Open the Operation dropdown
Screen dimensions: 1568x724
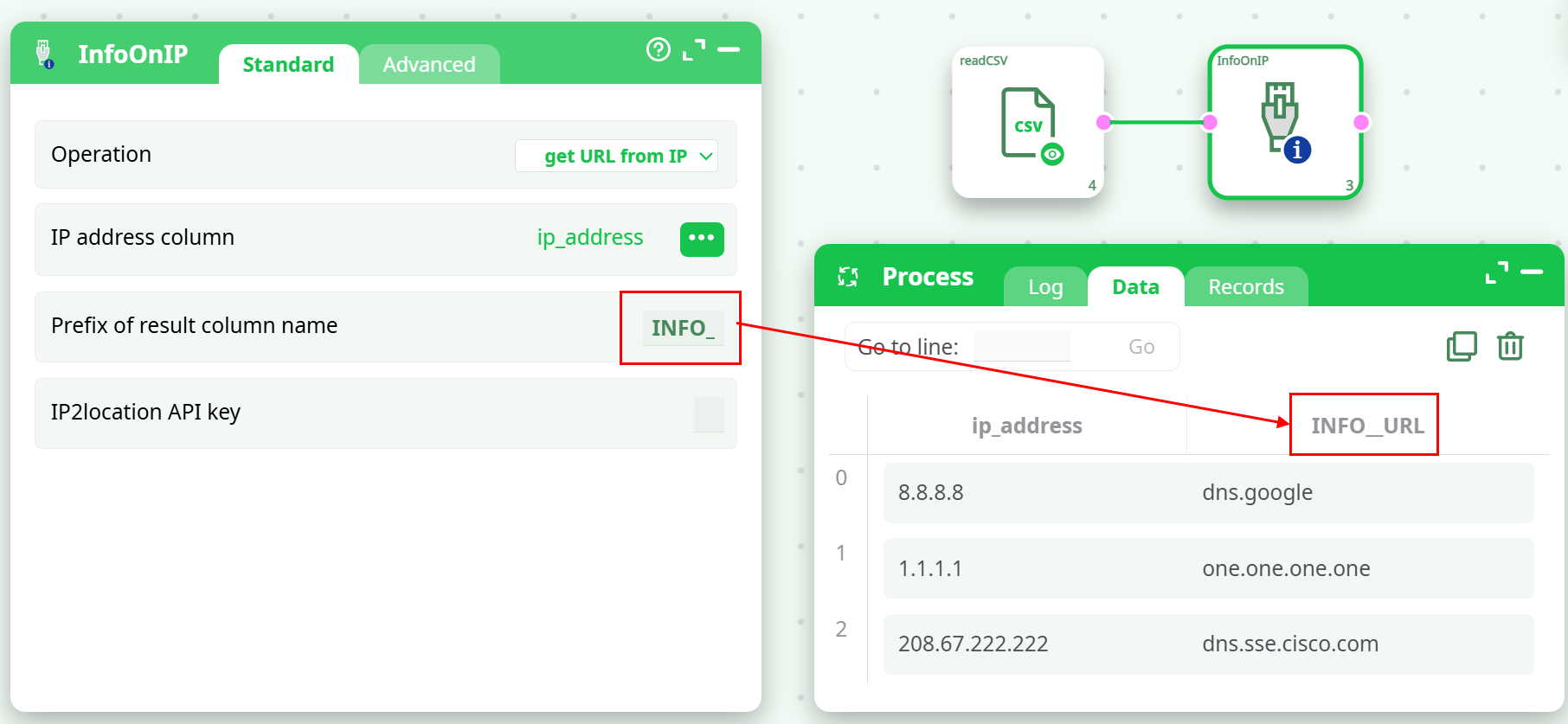[616, 156]
